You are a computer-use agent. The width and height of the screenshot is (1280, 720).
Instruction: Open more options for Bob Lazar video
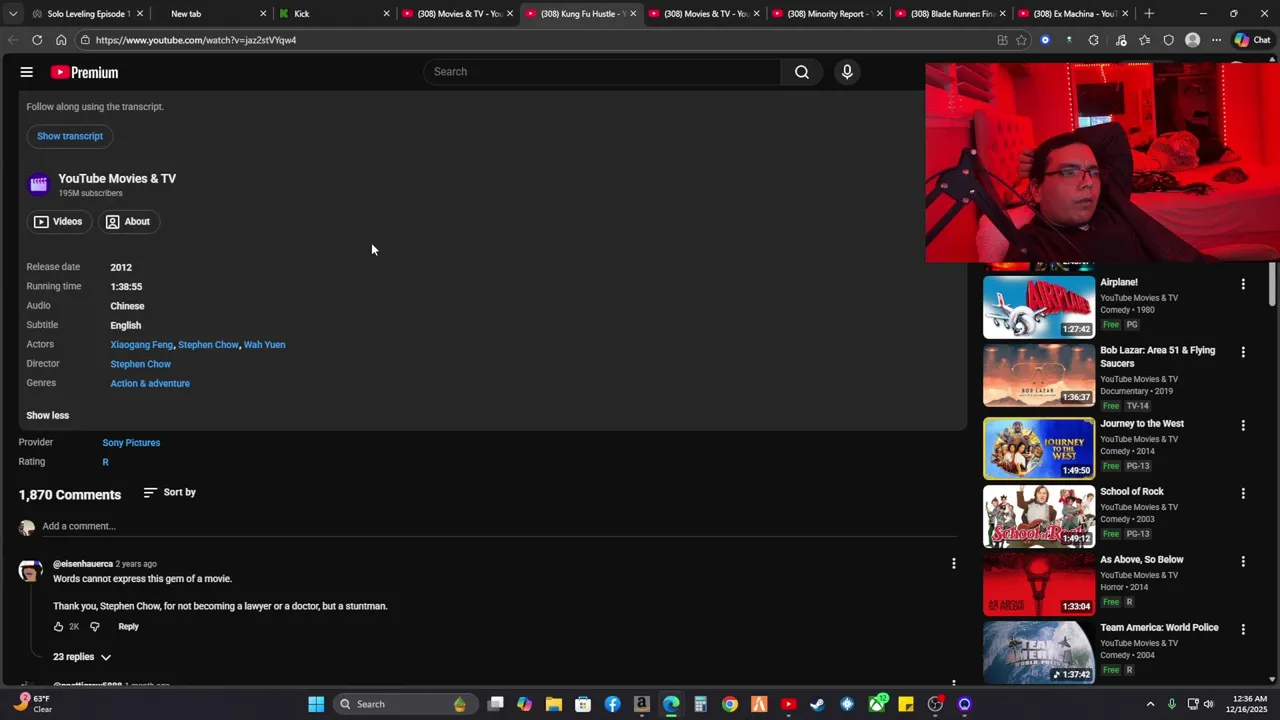[1243, 352]
